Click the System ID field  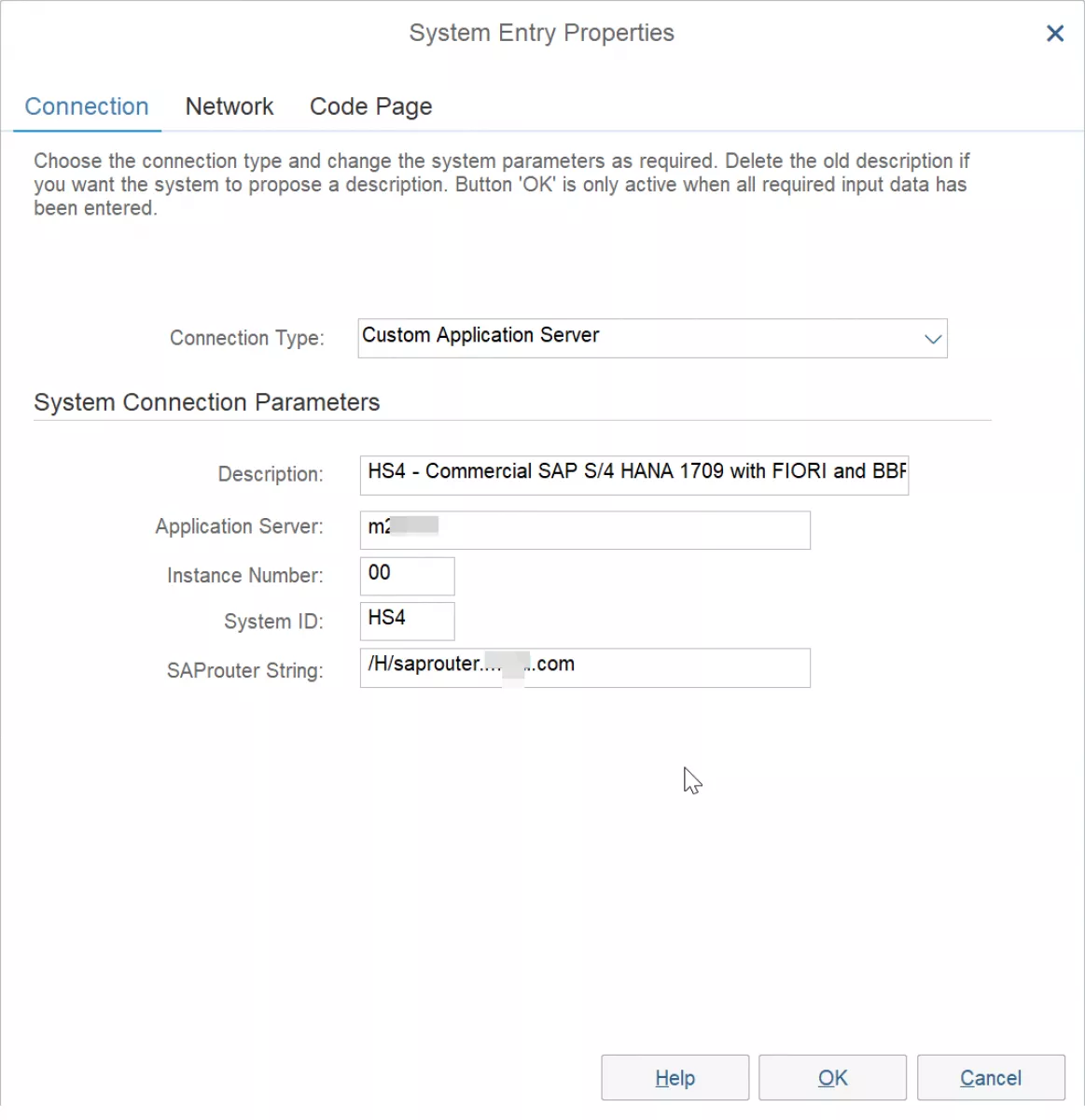407,621
